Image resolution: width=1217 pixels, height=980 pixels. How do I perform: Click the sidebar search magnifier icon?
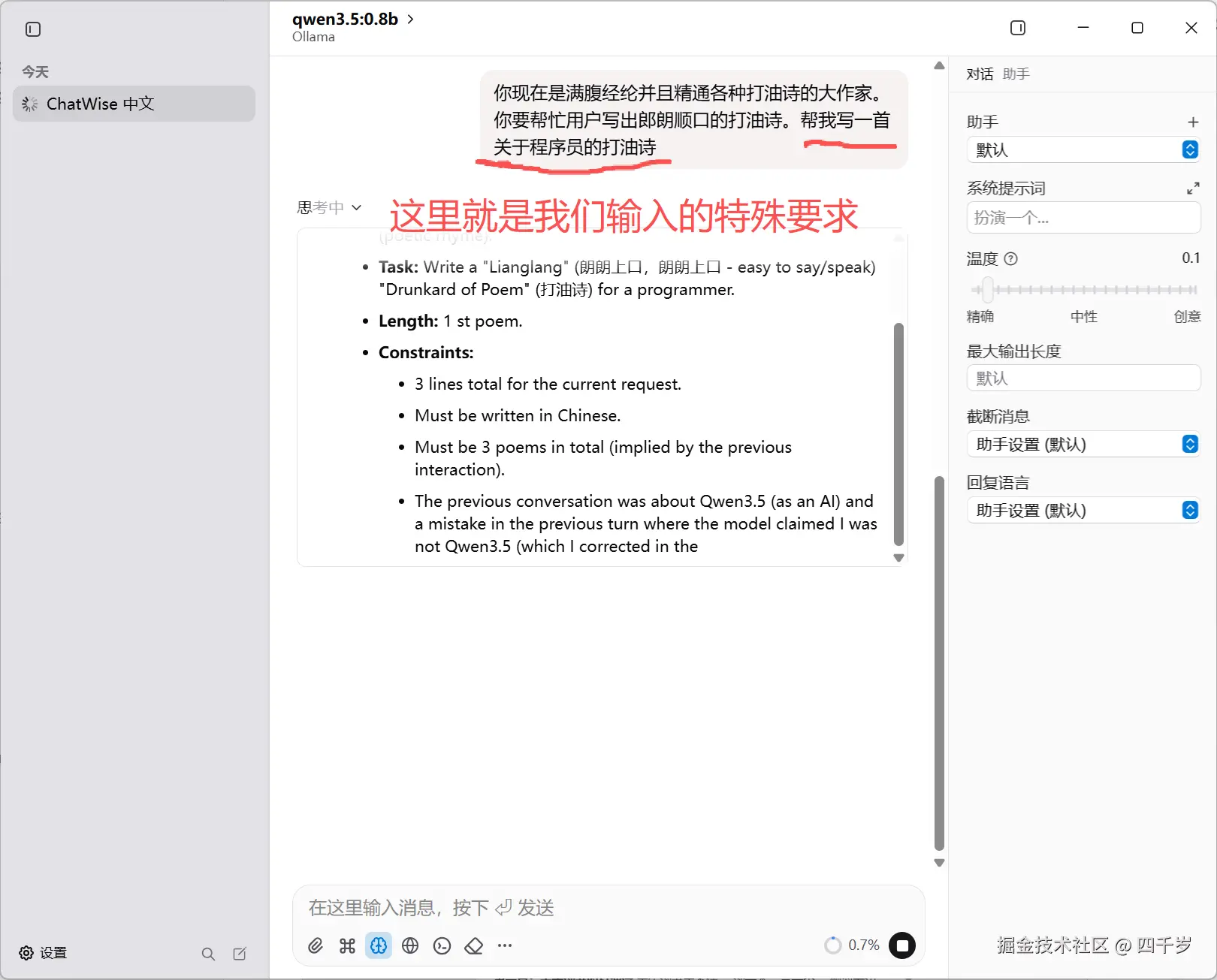(208, 954)
